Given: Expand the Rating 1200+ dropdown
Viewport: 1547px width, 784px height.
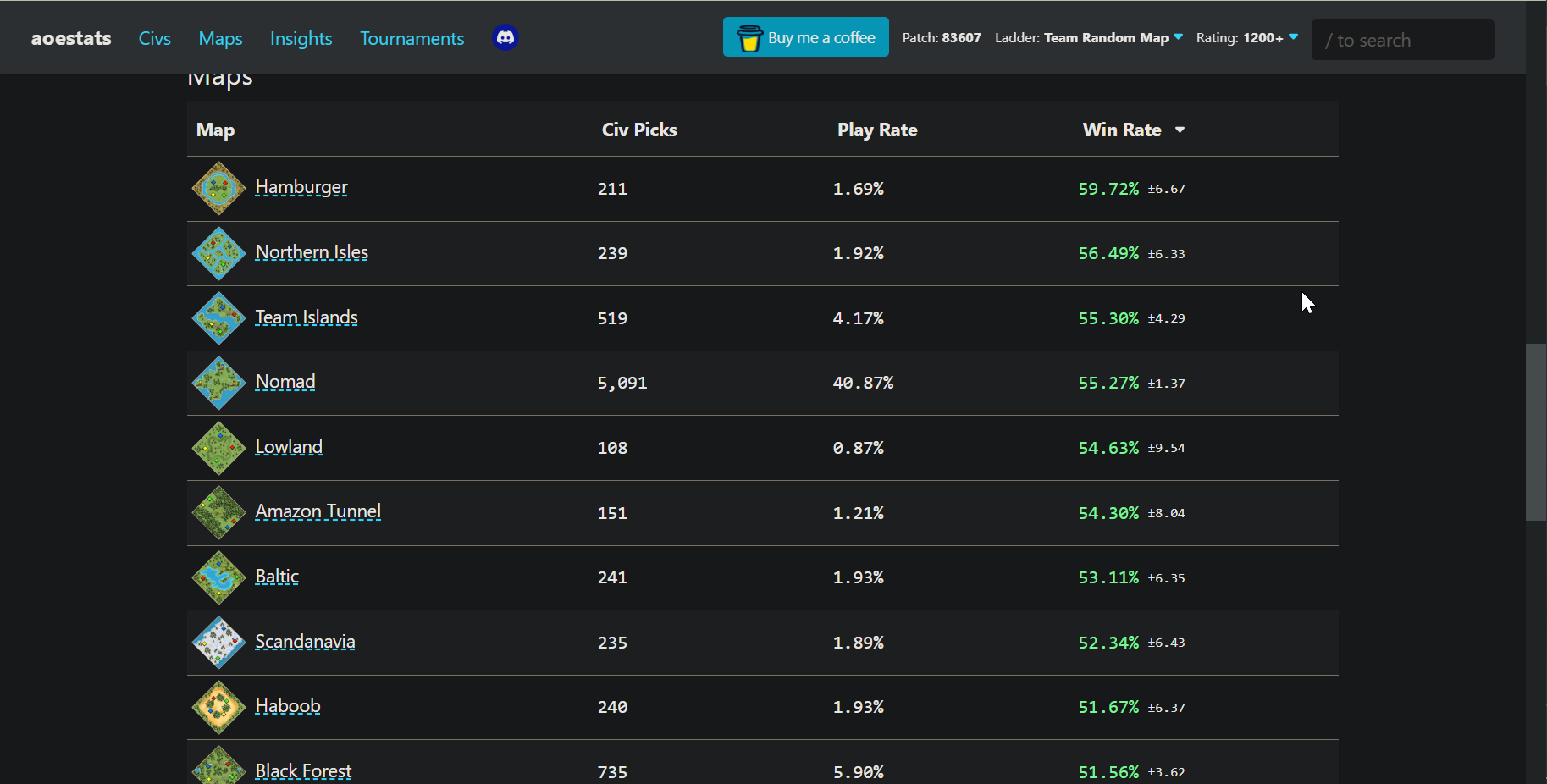Looking at the screenshot, I should [x=1246, y=37].
